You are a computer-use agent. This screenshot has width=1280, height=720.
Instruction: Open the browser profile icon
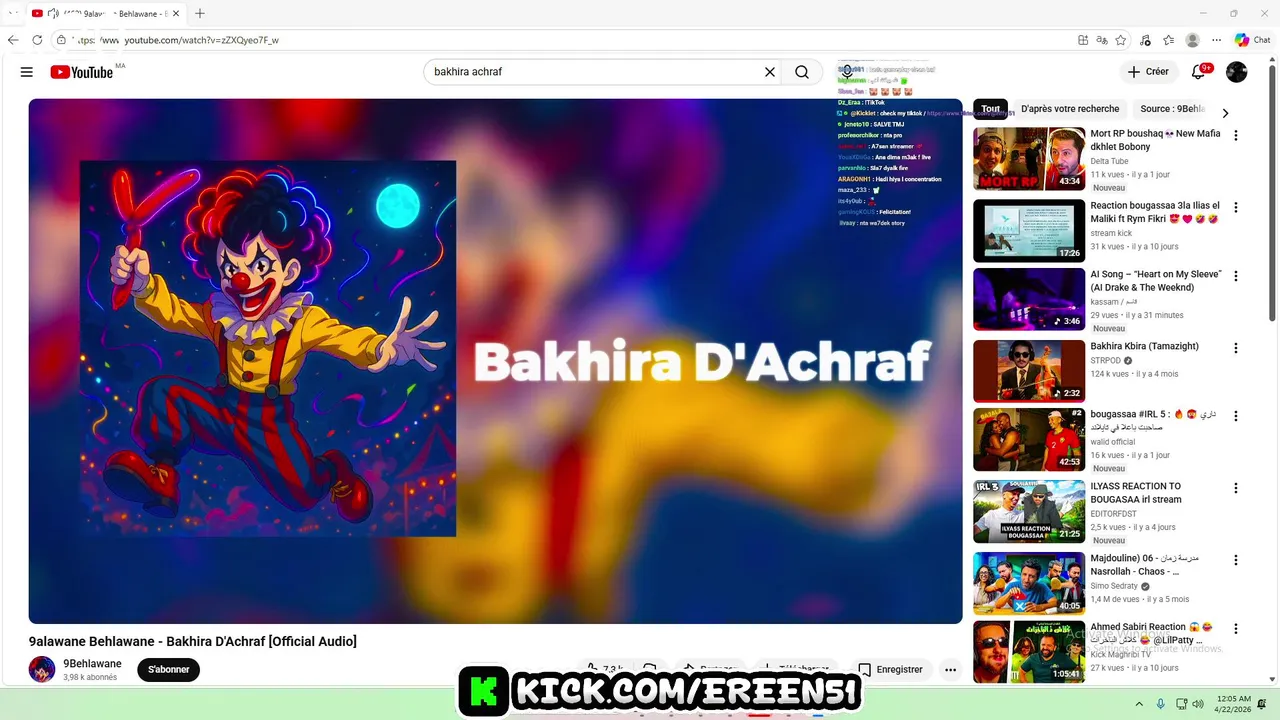(1192, 40)
